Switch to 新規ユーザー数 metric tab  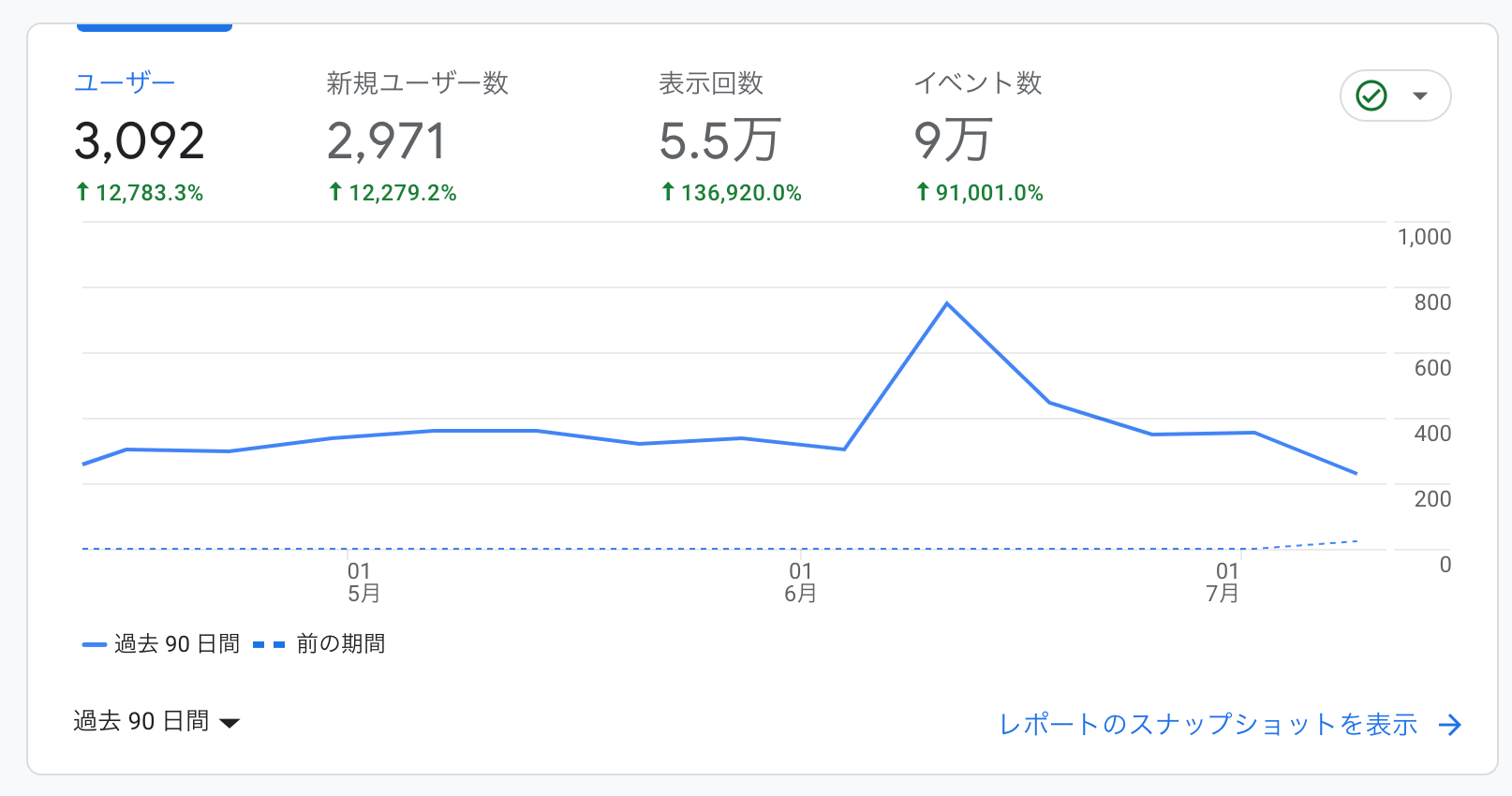pos(417,83)
